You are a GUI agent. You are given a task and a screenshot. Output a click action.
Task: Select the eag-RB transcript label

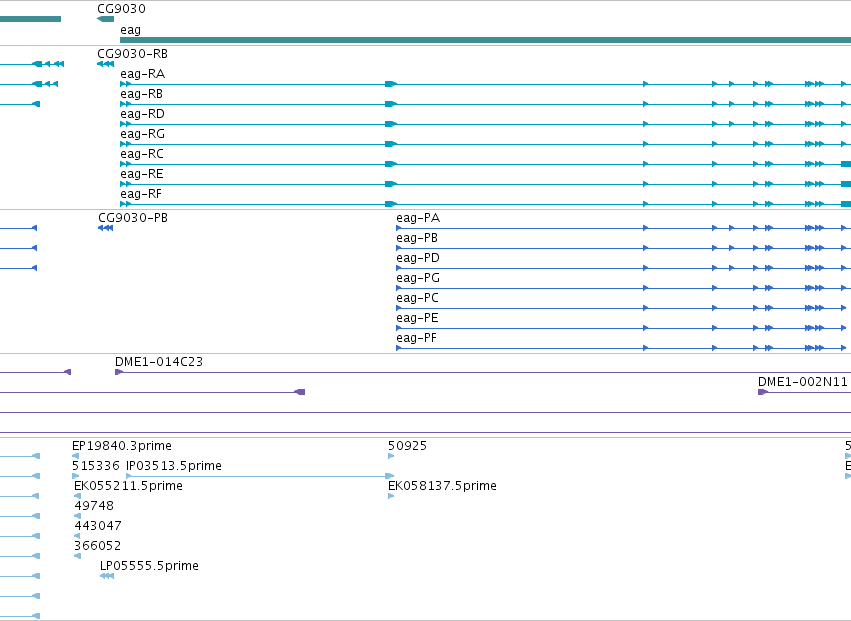142,94
